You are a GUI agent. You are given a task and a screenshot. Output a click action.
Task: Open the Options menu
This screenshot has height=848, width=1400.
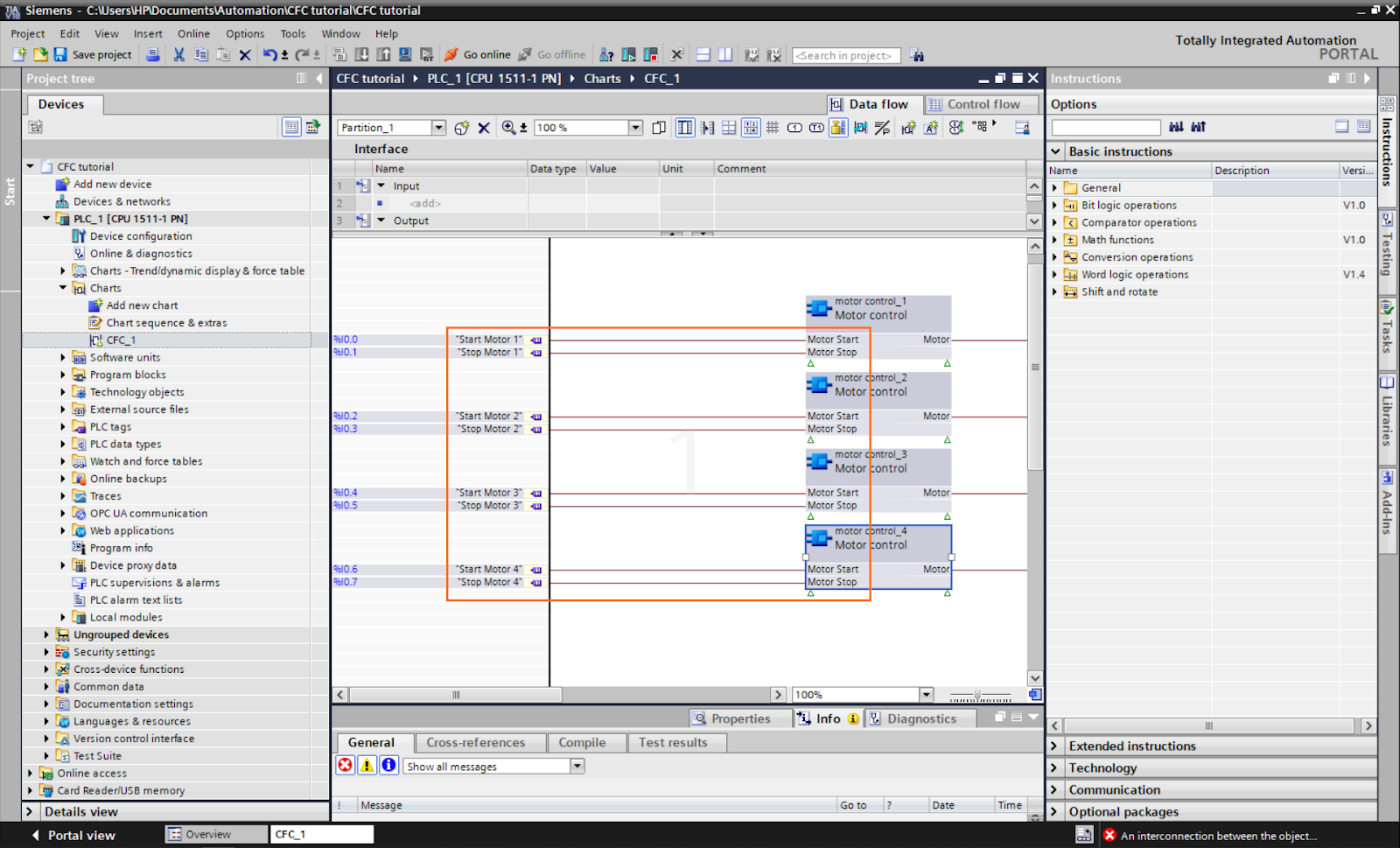(x=244, y=33)
